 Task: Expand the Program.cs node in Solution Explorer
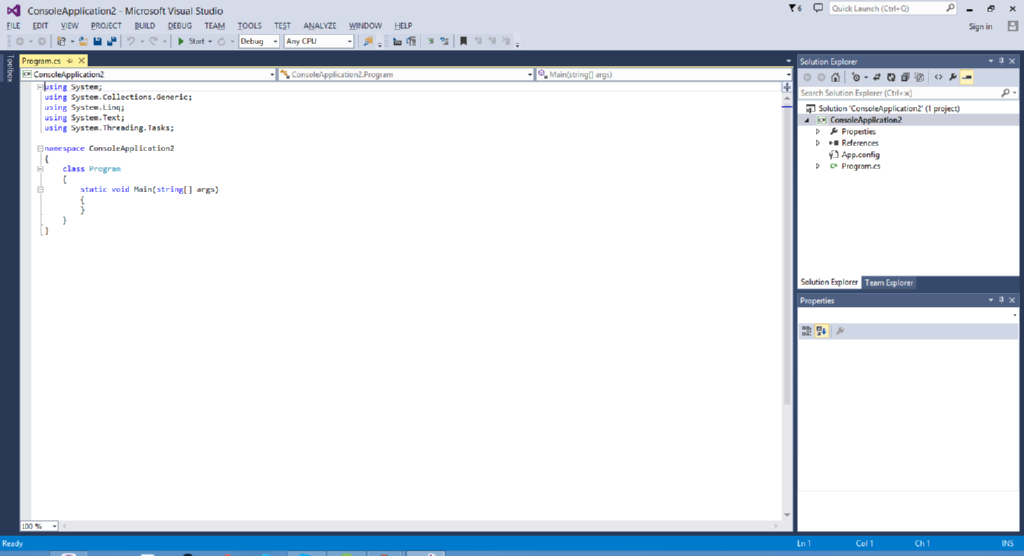[818, 167]
